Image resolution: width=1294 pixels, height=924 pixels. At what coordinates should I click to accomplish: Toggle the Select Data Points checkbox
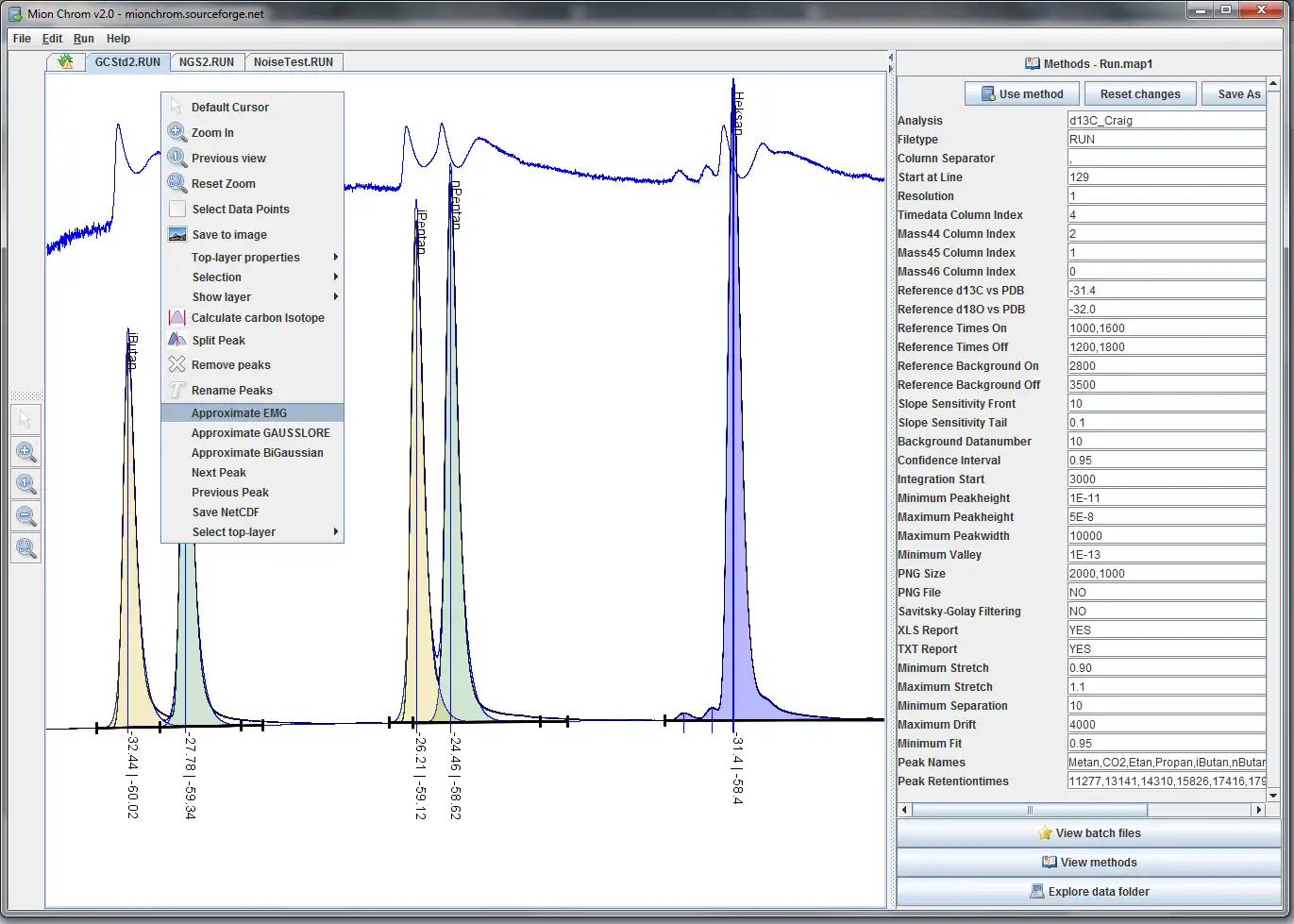[x=177, y=210]
